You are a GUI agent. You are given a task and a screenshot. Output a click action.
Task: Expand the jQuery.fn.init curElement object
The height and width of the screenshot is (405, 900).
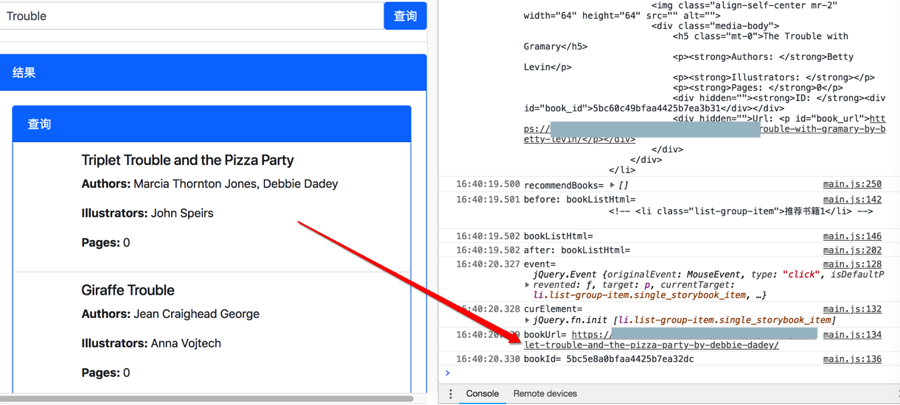[x=528, y=320]
